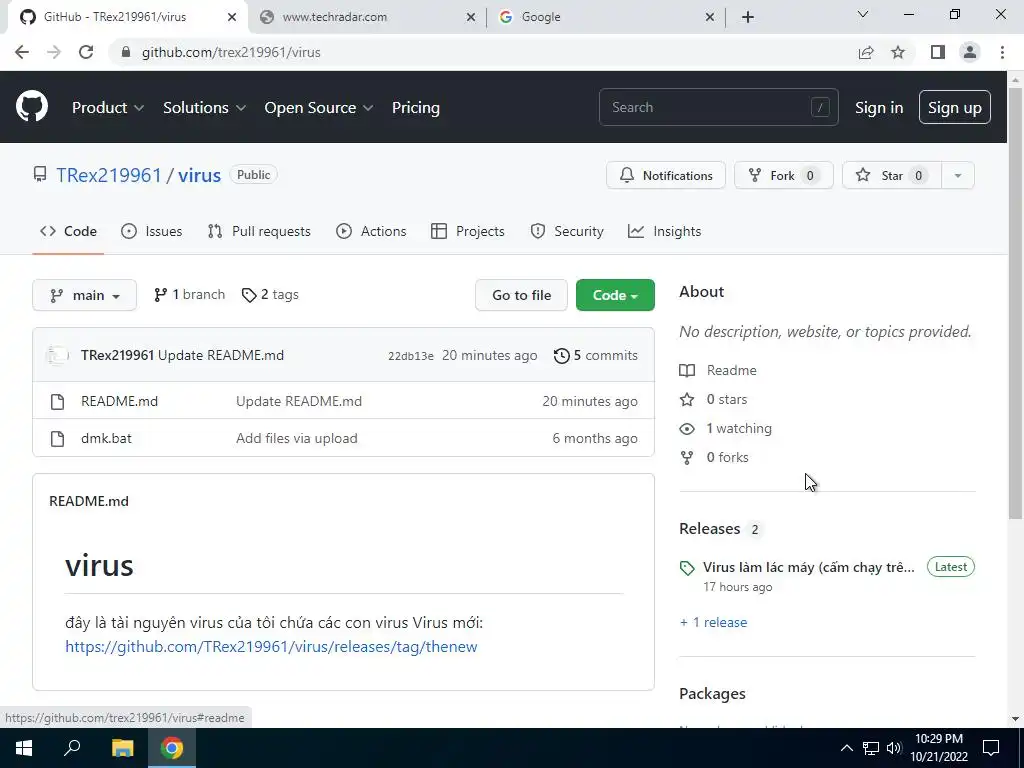Reload the page with the refresh icon
This screenshot has height=768, width=1024.
[86, 52]
